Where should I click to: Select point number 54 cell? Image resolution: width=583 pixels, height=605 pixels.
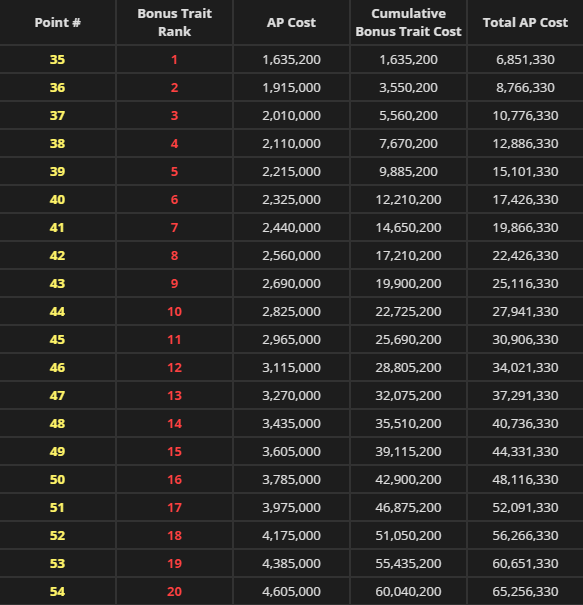coord(57,591)
